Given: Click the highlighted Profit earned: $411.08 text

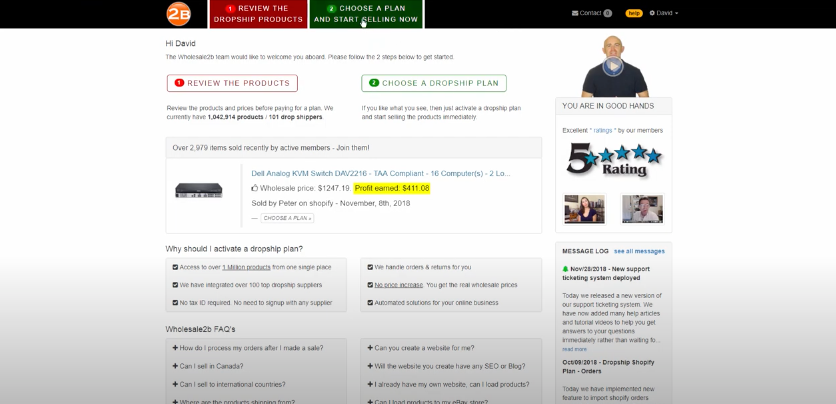Looking at the screenshot, I should (392, 188).
